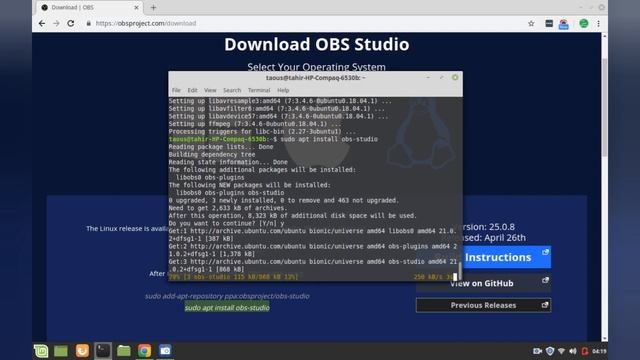Click the Chrome icon in taskbar
This screenshot has width=640, height=360.
coord(144,351)
